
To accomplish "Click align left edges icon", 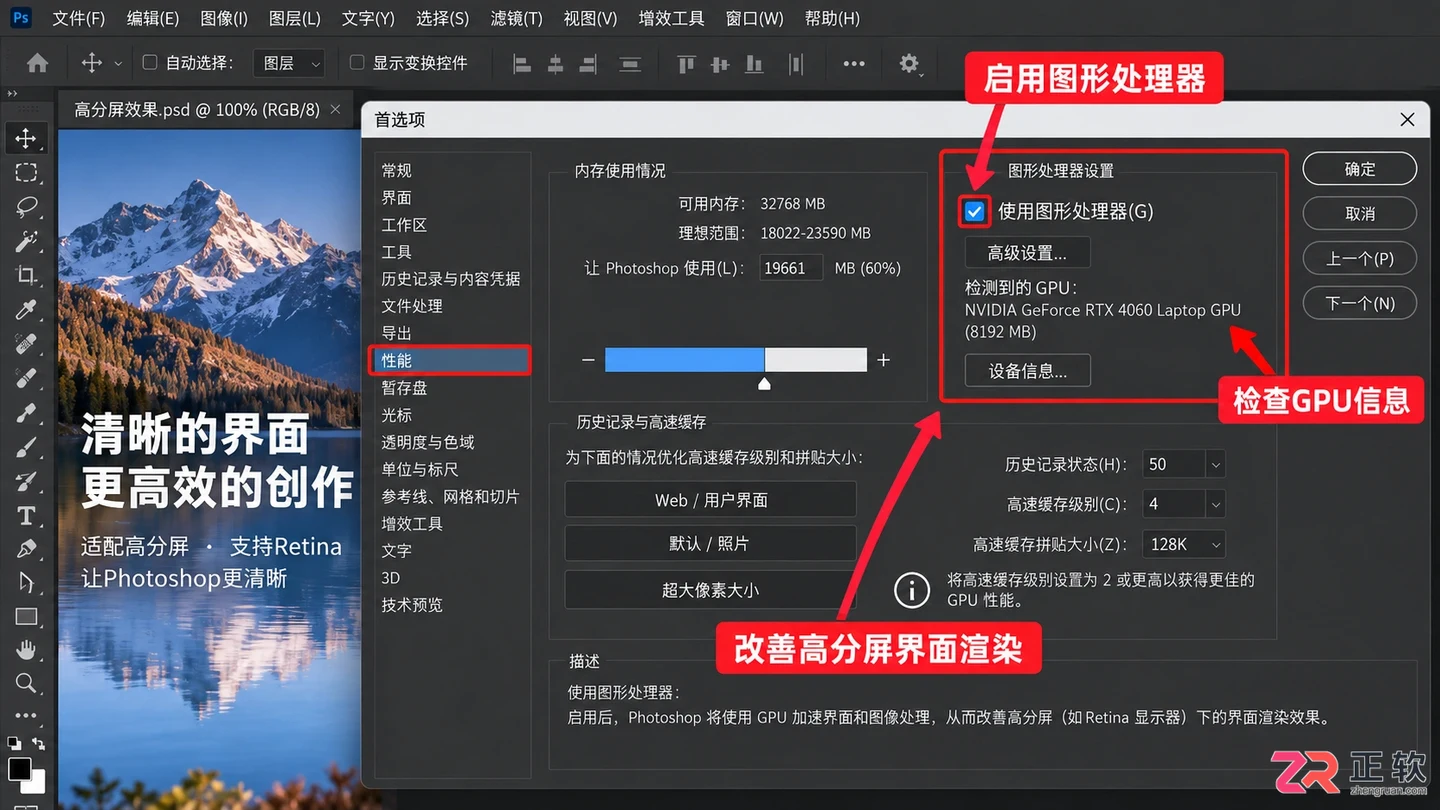I will point(522,64).
